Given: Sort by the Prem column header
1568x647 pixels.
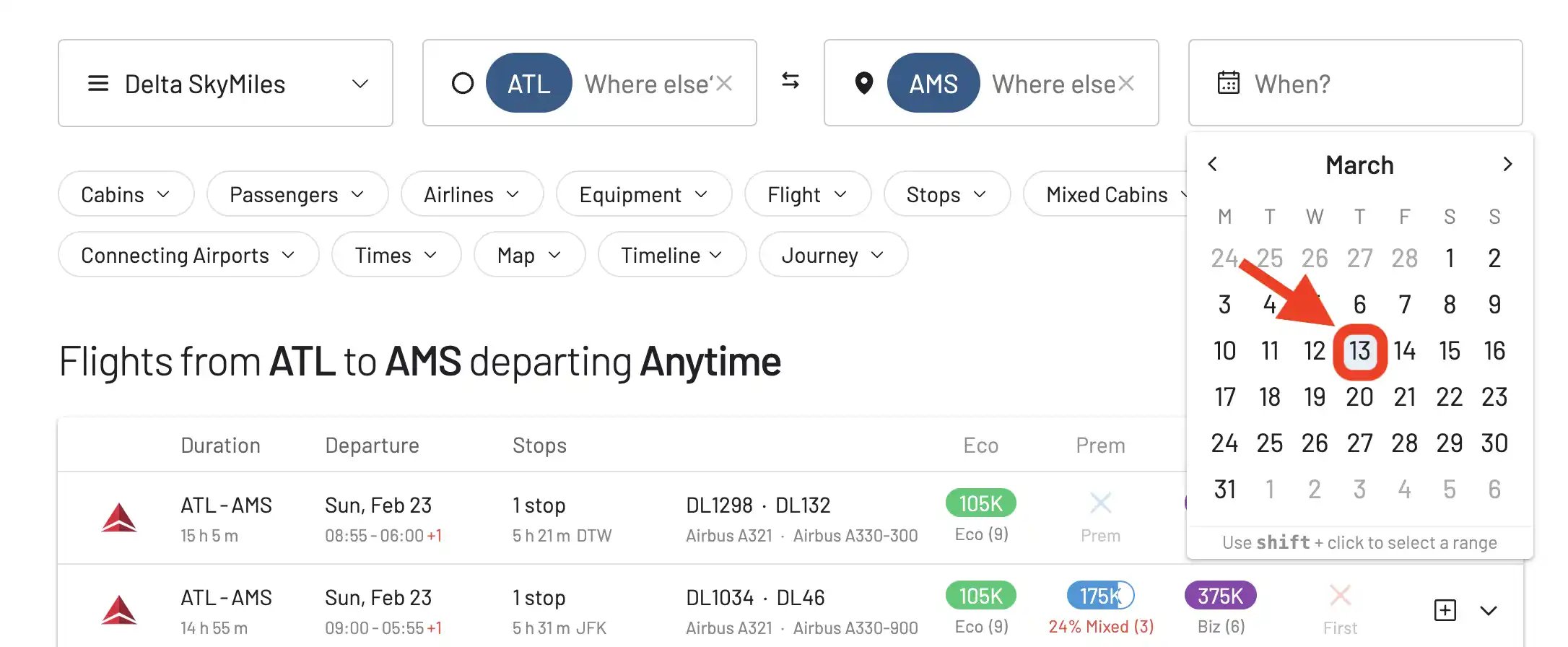Looking at the screenshot, I should pyautogui.click(x=1100, y=446).
